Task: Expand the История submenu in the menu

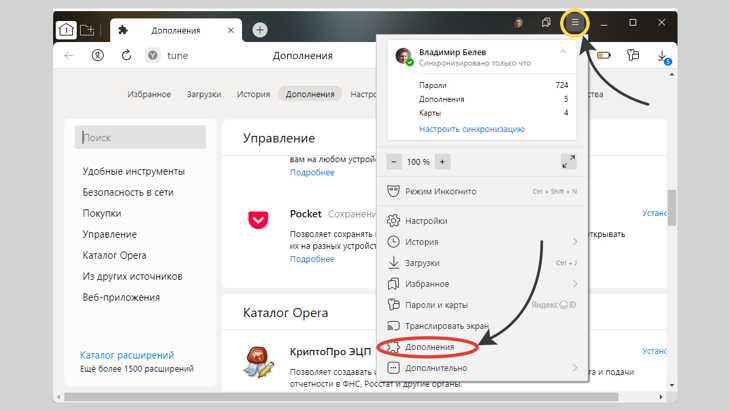Action: [x=575, y=242]
